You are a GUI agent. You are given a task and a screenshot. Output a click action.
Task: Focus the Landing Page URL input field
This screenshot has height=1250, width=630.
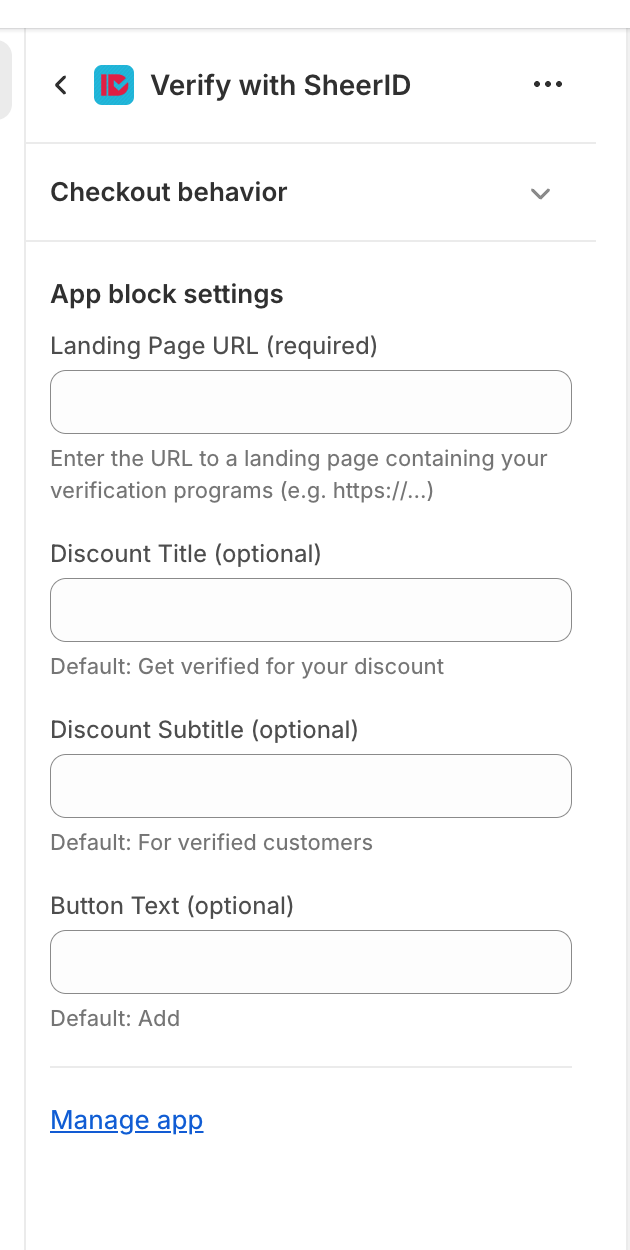311,402
